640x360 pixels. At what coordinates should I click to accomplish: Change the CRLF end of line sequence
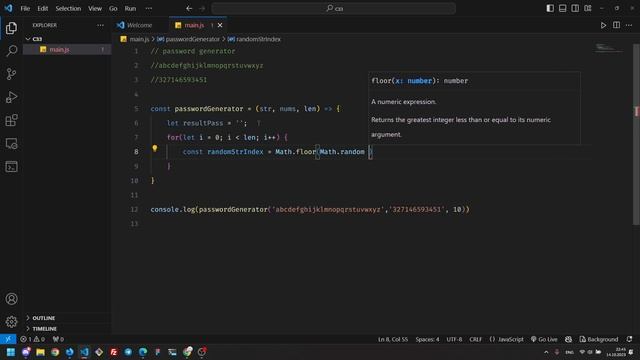(476, 339)
